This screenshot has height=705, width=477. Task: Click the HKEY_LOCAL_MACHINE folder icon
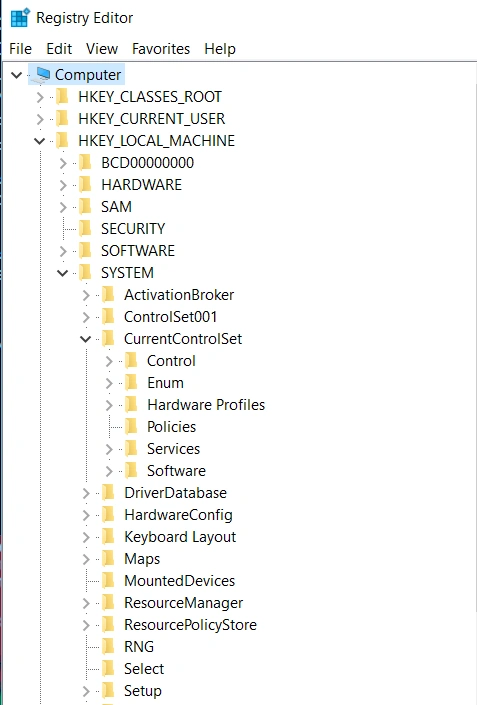62,140
